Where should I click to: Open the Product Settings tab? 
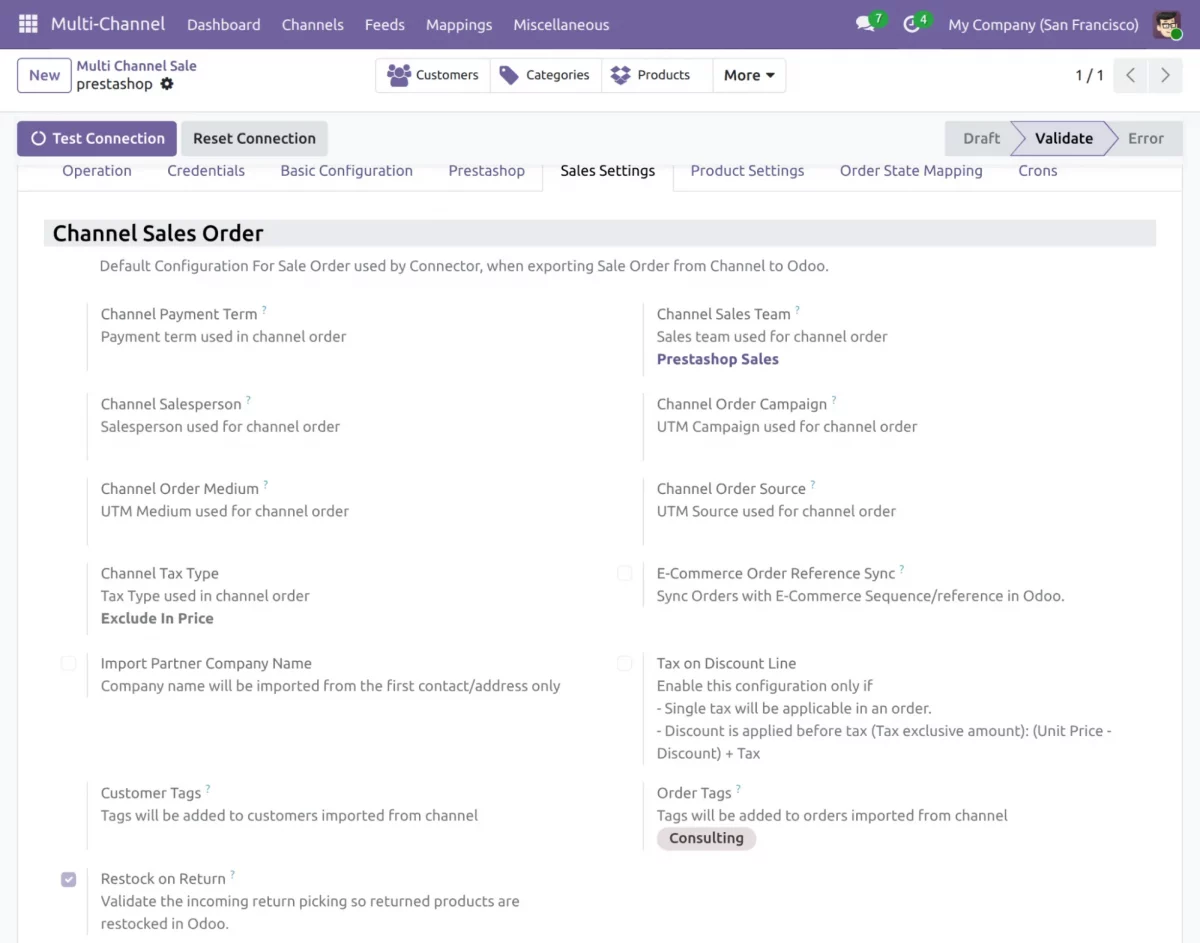[x=747, y=171]
